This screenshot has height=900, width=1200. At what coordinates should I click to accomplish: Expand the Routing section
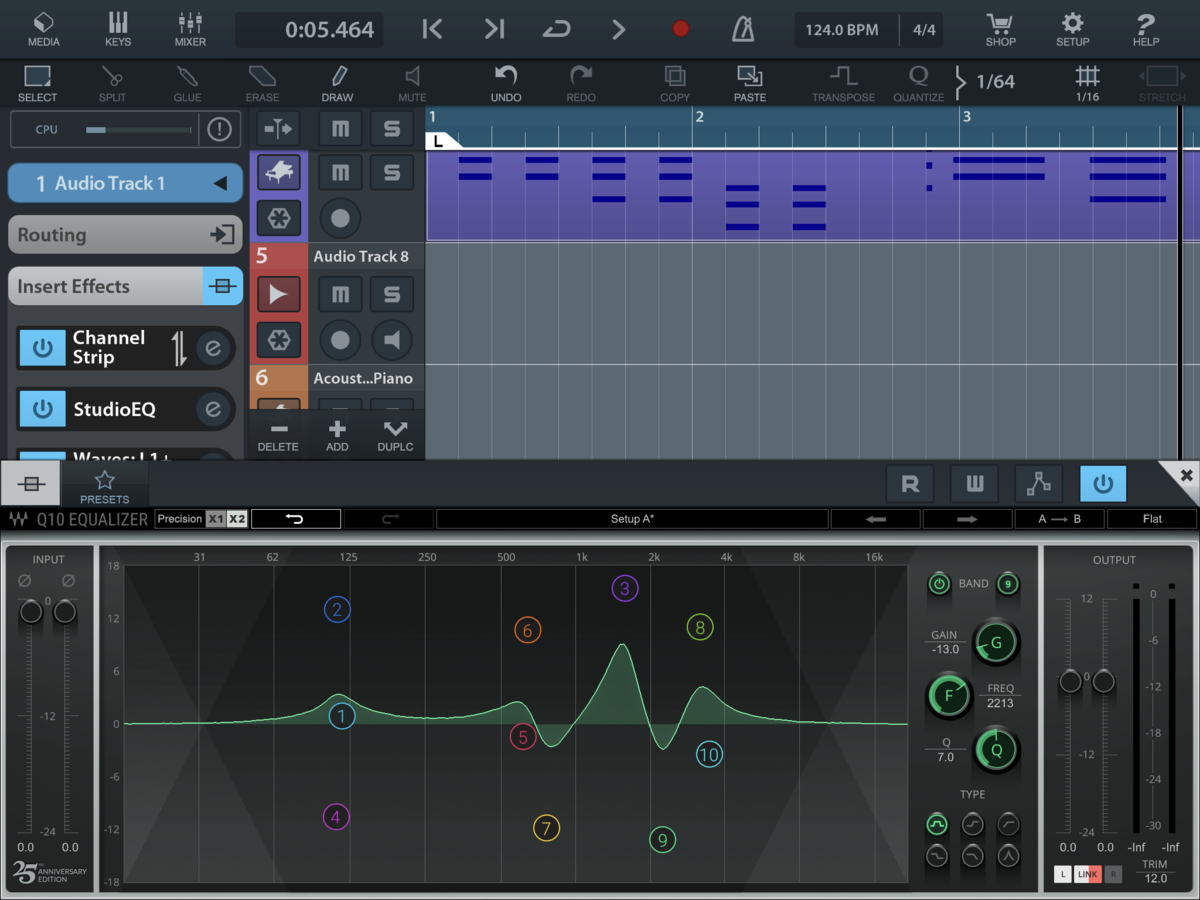(x=125, y=235)
